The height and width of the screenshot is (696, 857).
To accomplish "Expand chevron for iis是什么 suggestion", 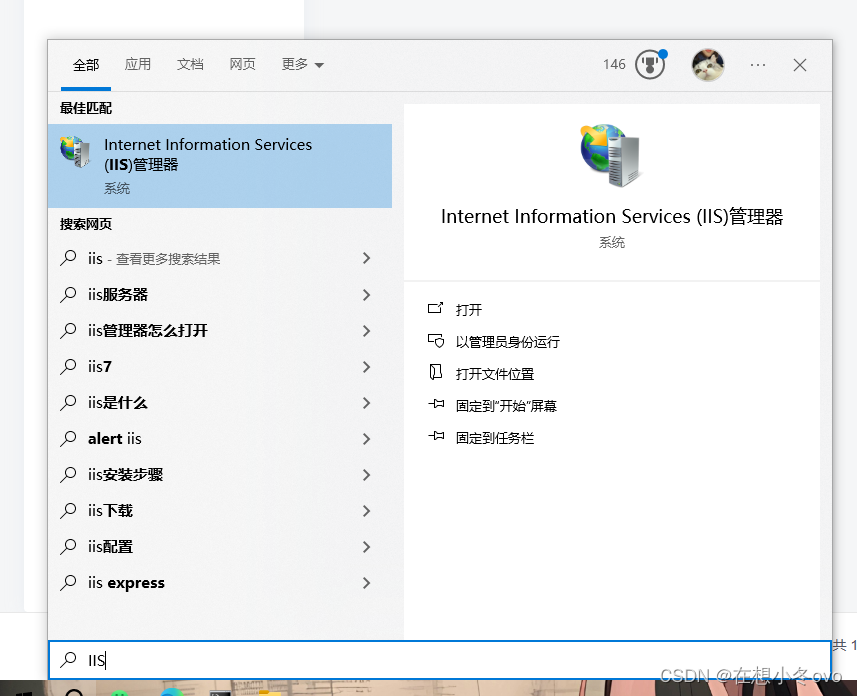I will click(366, 403).
